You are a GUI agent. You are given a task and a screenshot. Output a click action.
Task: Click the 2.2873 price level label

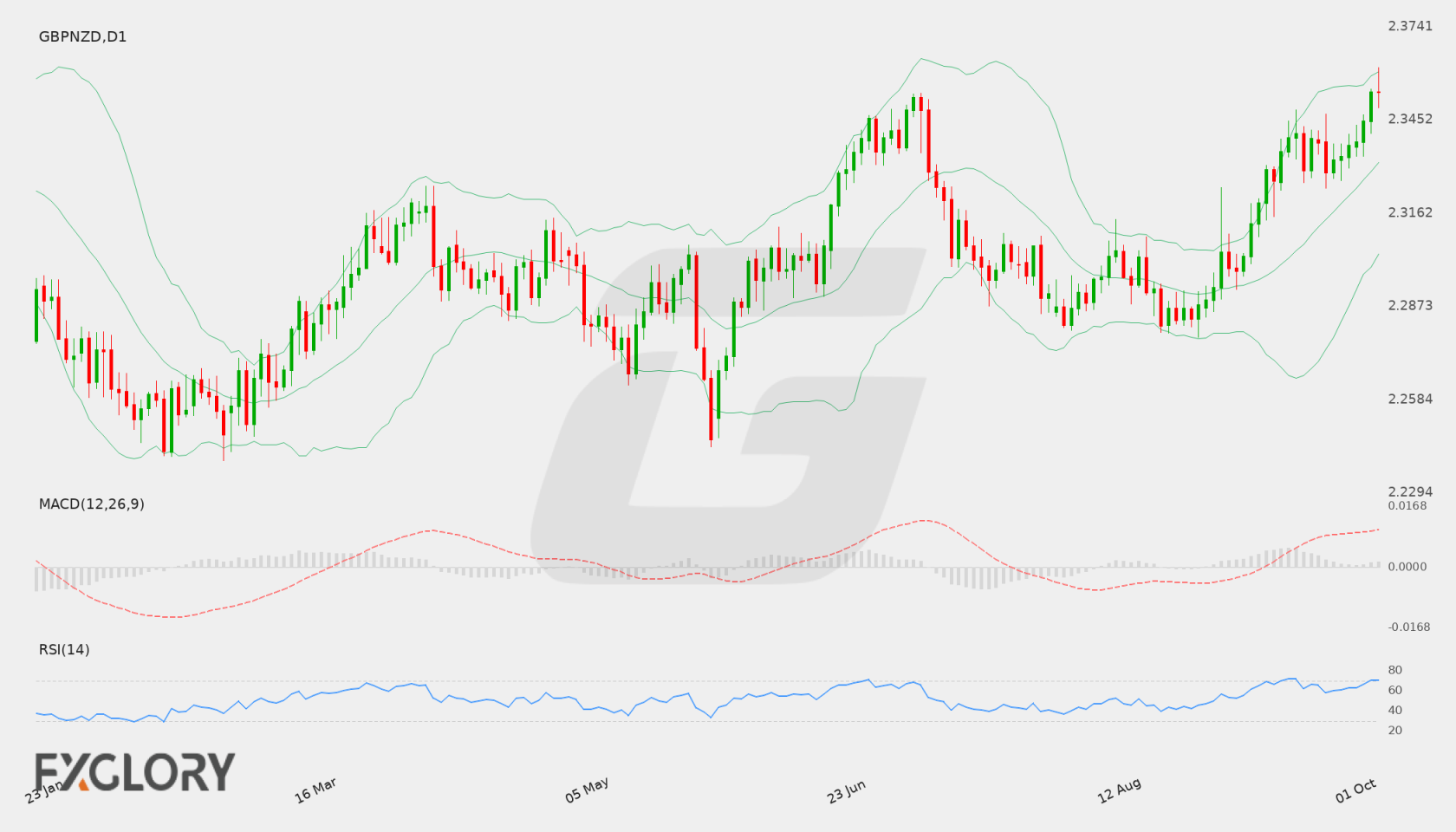(x=1410, y=305)
